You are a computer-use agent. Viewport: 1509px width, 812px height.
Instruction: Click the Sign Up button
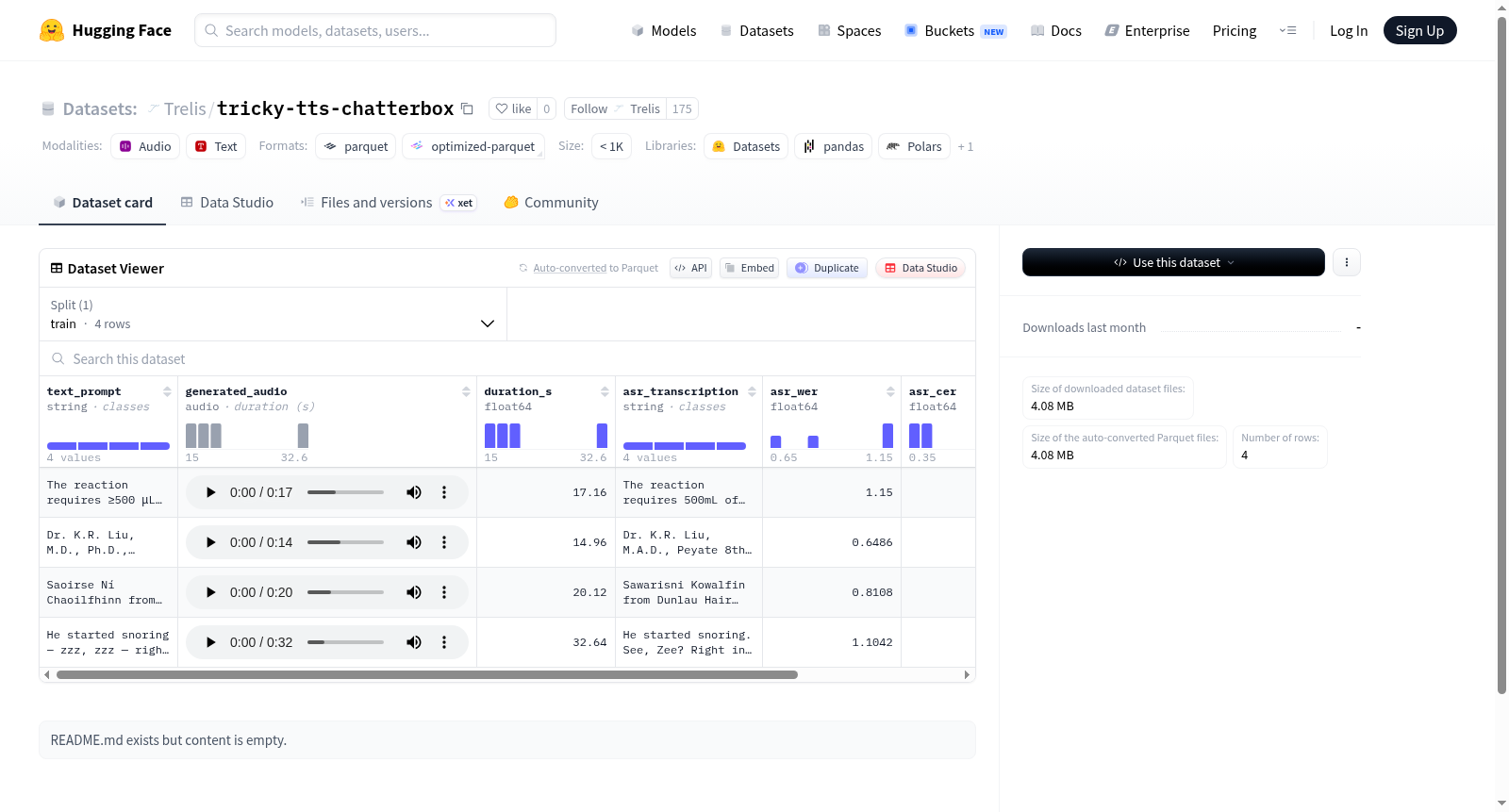point(1419,30)
